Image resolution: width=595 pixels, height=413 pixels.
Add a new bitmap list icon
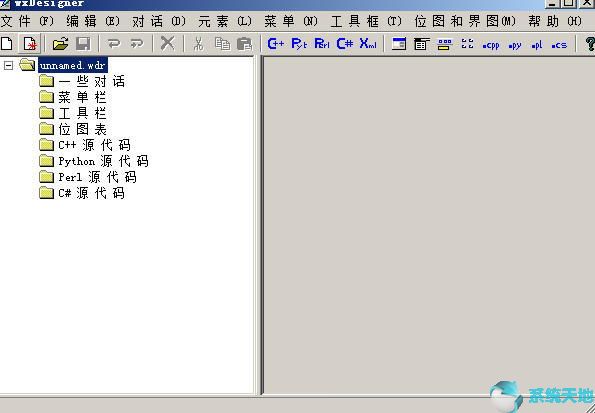[468, 44]
